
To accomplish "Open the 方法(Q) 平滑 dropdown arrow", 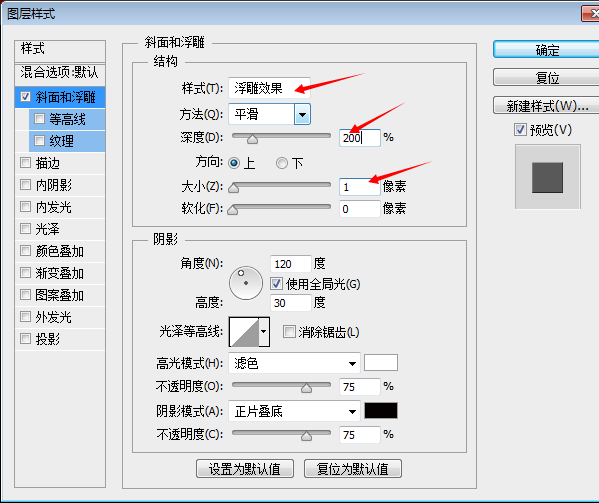I will [302, 114].
